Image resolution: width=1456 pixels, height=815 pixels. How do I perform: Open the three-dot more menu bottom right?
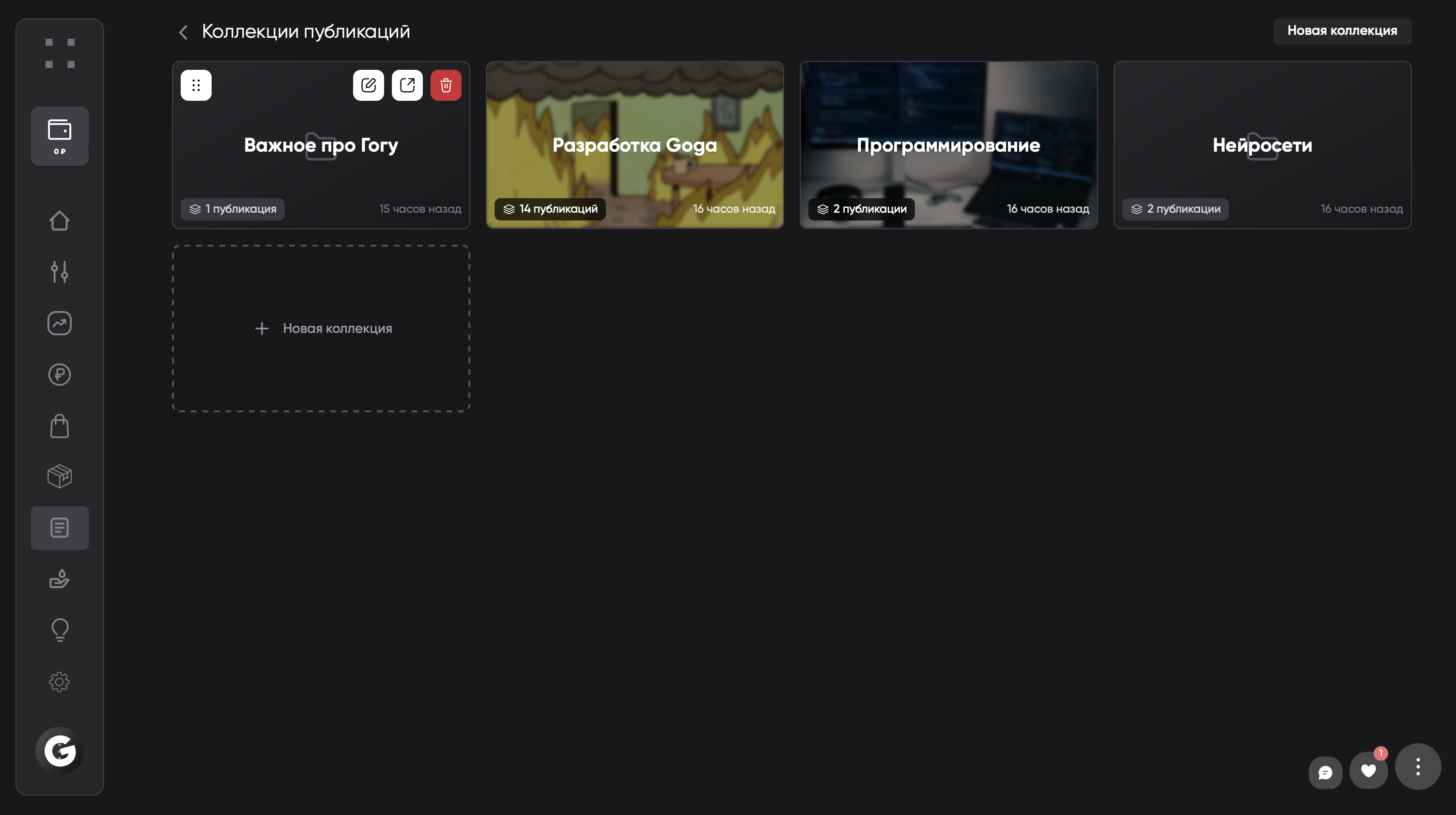pyautogui.click(x=1418, y=767)
